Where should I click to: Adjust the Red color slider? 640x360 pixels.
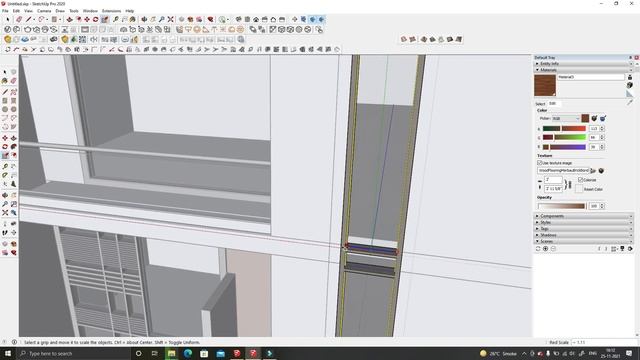(564, 129)
